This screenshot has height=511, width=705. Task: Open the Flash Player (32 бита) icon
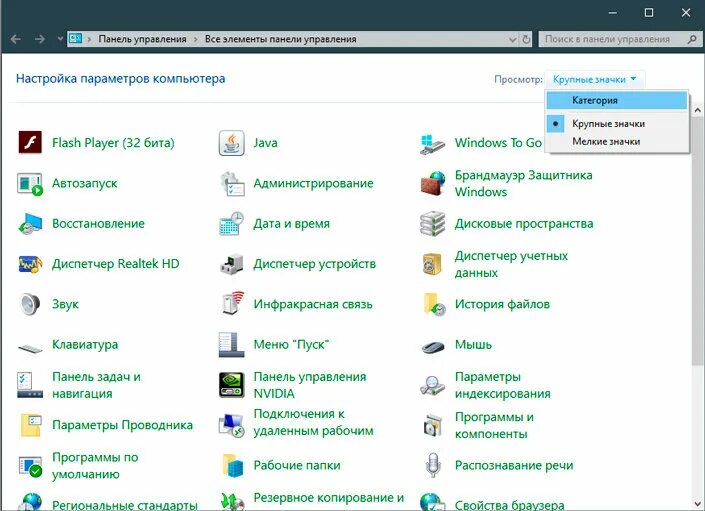[x=30, y=142]
